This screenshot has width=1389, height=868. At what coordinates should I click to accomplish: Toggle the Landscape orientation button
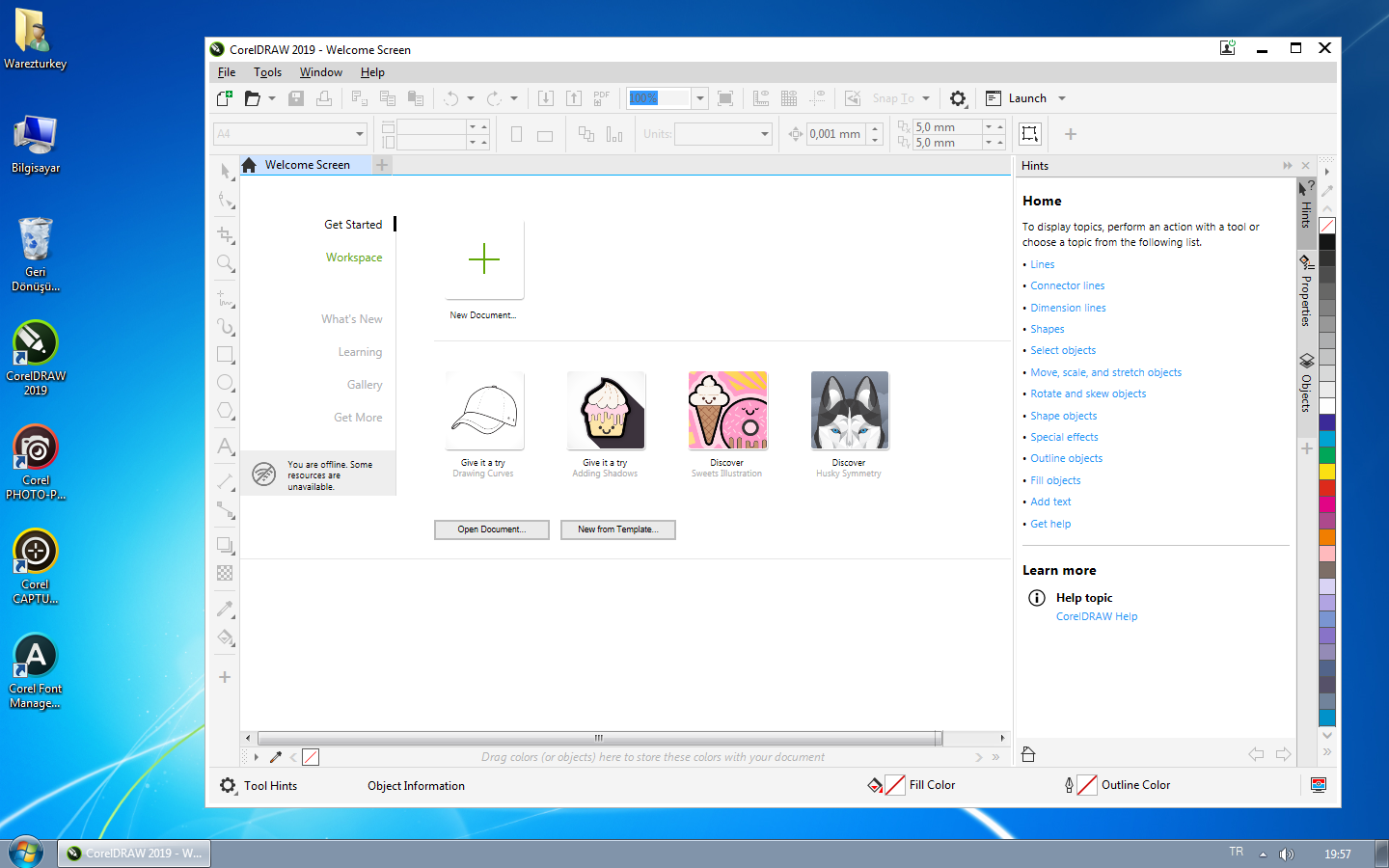[545, 135]
